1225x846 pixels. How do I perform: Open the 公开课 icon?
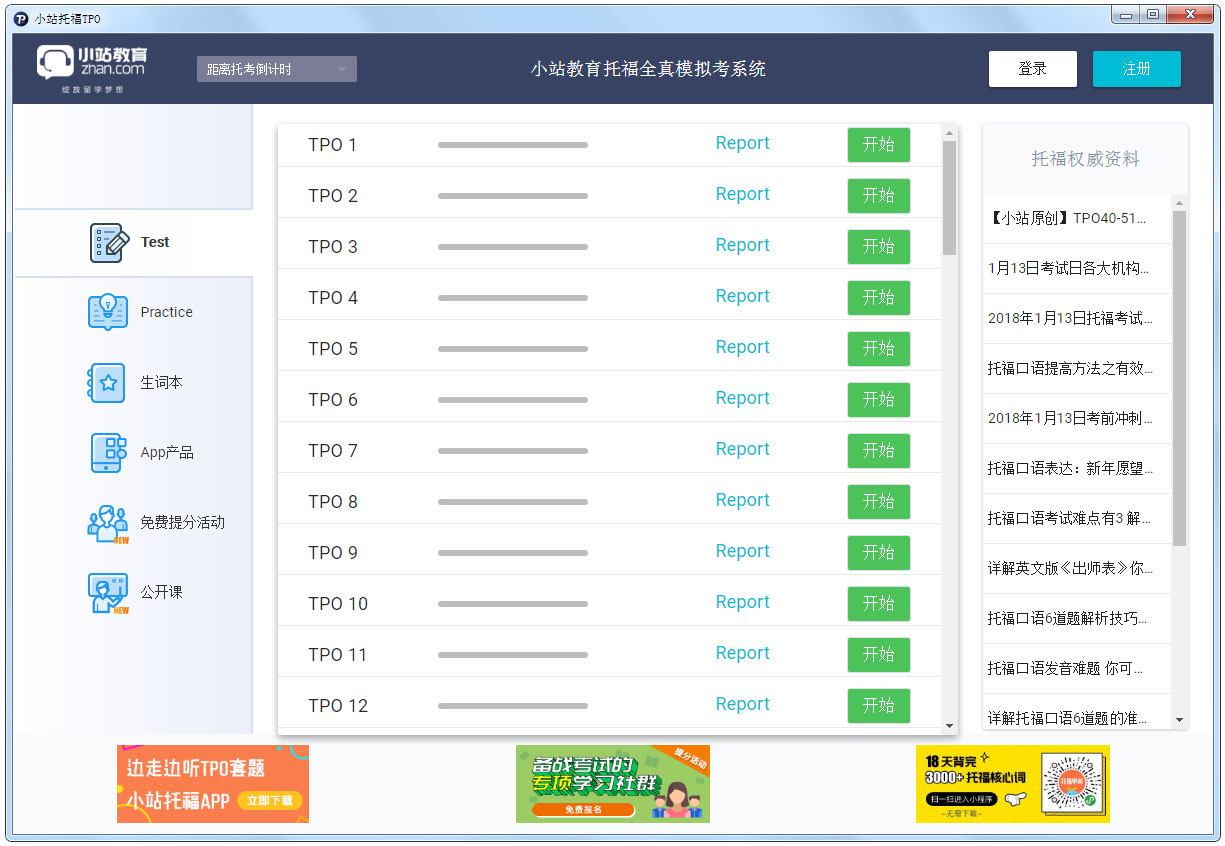[108, 593]
